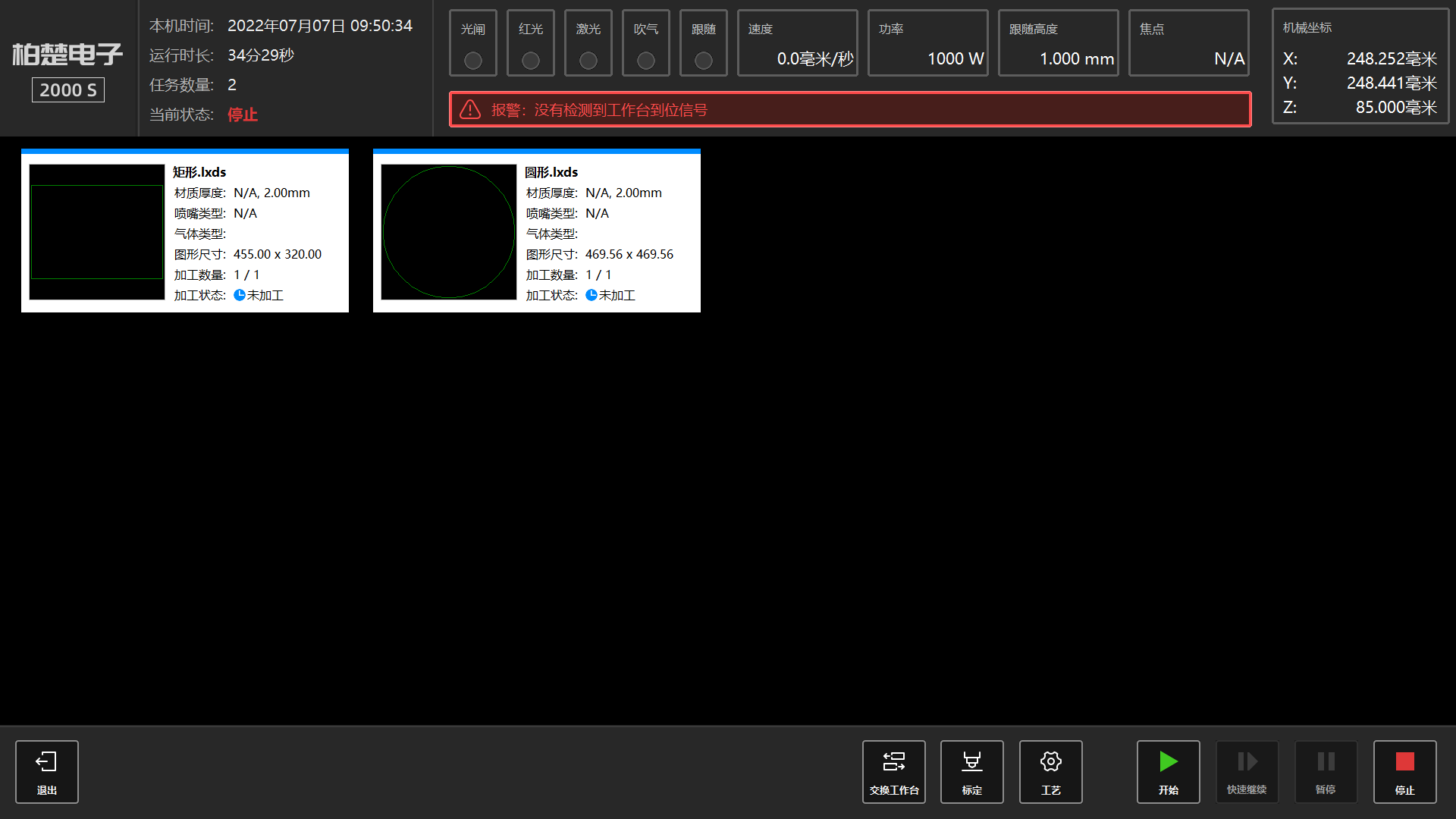The image size is (1456, 819).
Task: Open the 标定 calibration tool
Action: point(972,771)
